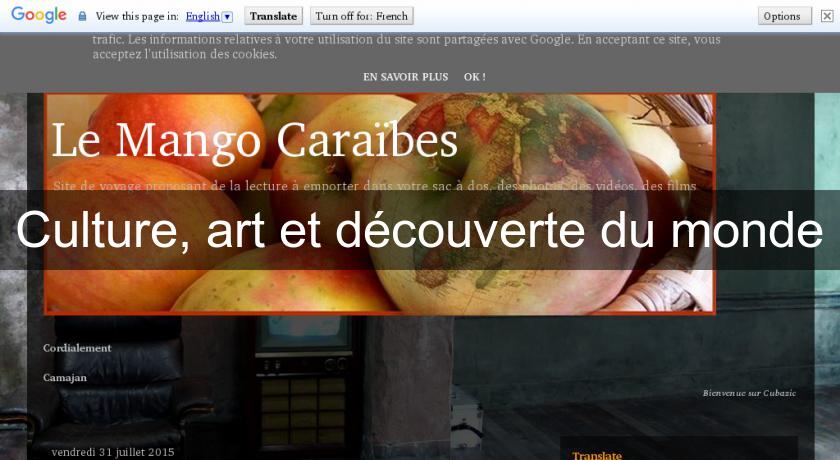Open the English language dropdown
The width and height of the screenshot is (840, 460).
pyautogui.click(x=203, y=16)
